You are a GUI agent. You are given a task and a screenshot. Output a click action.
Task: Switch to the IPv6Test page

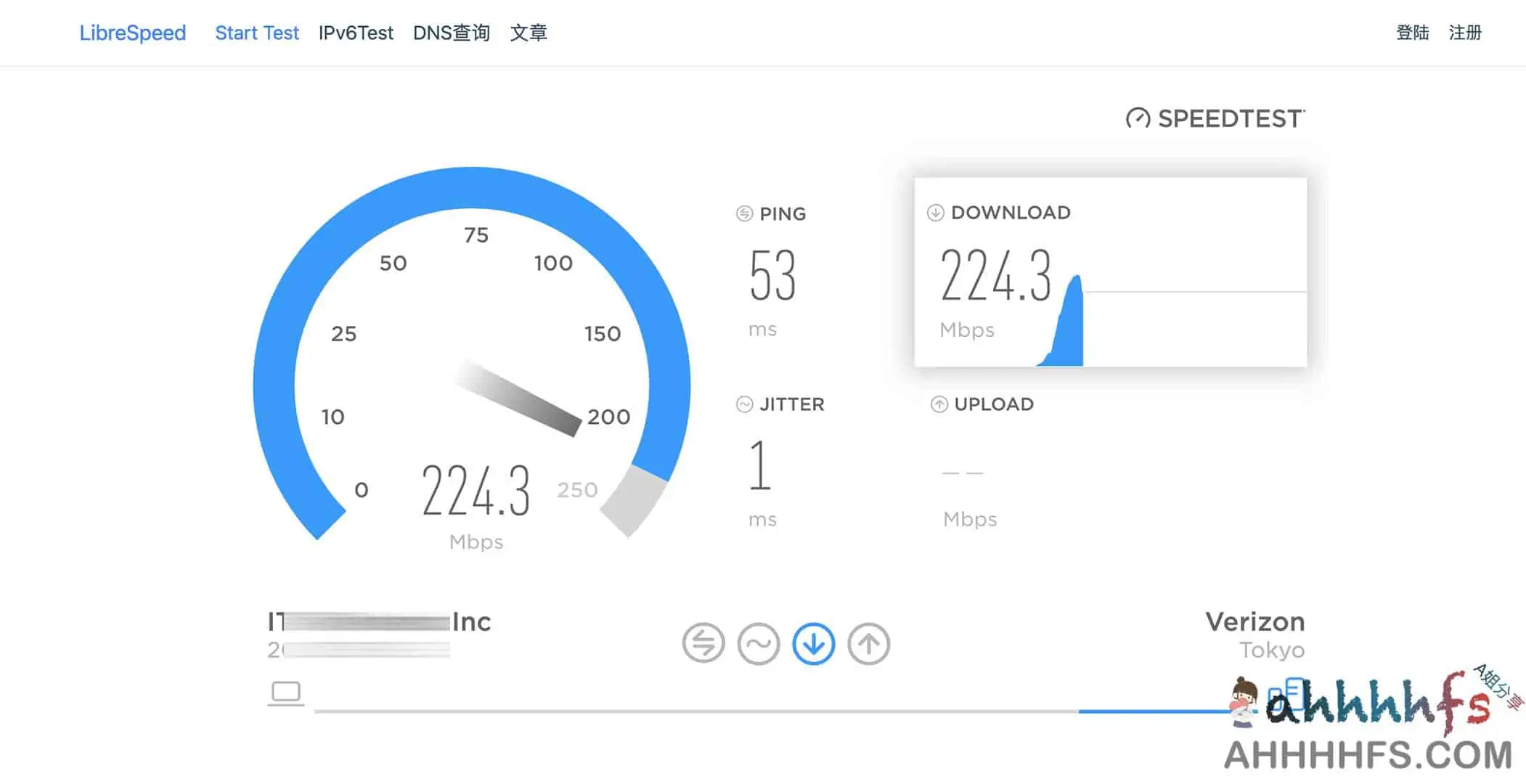click(x=357, y=33)
